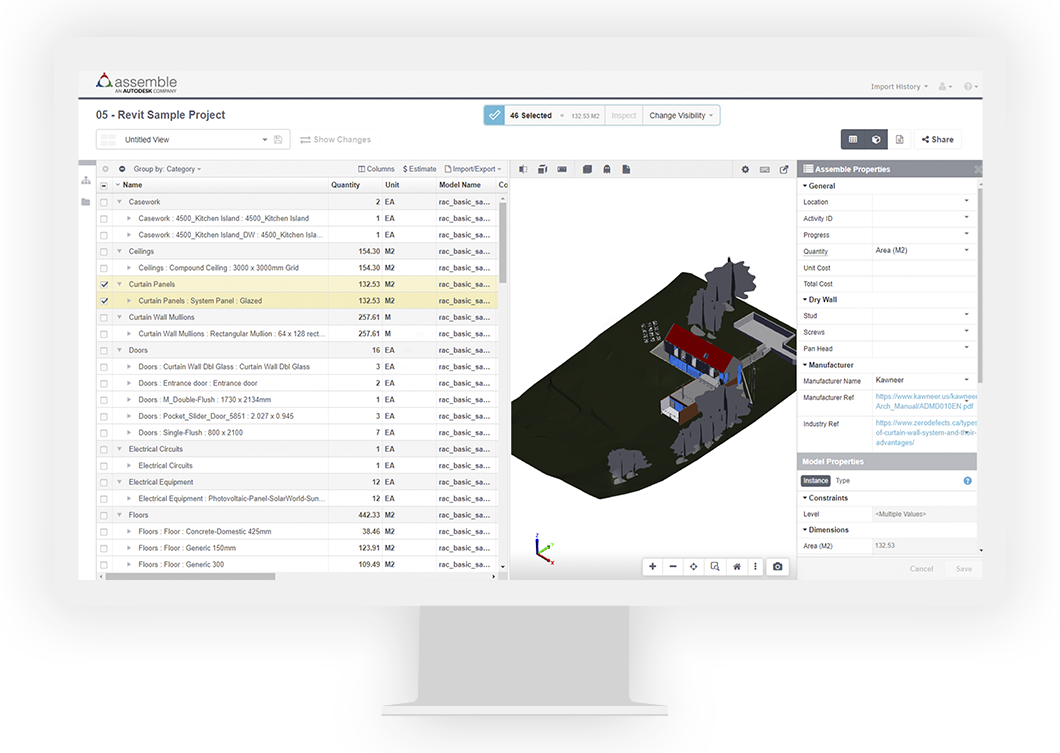This screenshot has width=1060, height=753.
Task: Collapse the Doors category row
Action: click(120, 350)
